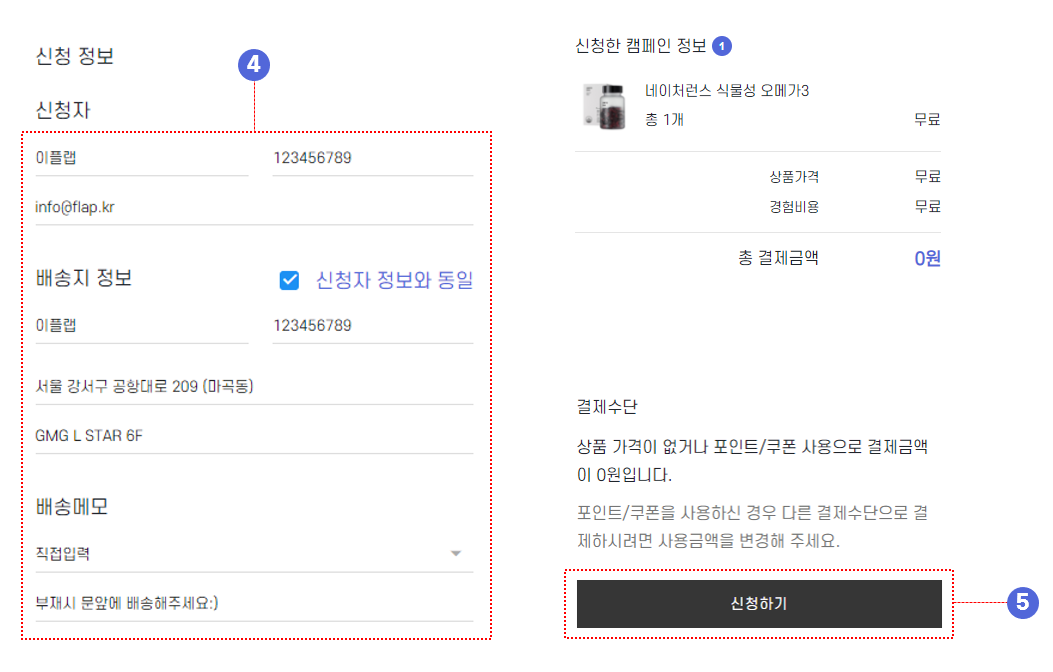
Task: Click the 신청자 정보와 동일 label text
Action: point(394,280)
